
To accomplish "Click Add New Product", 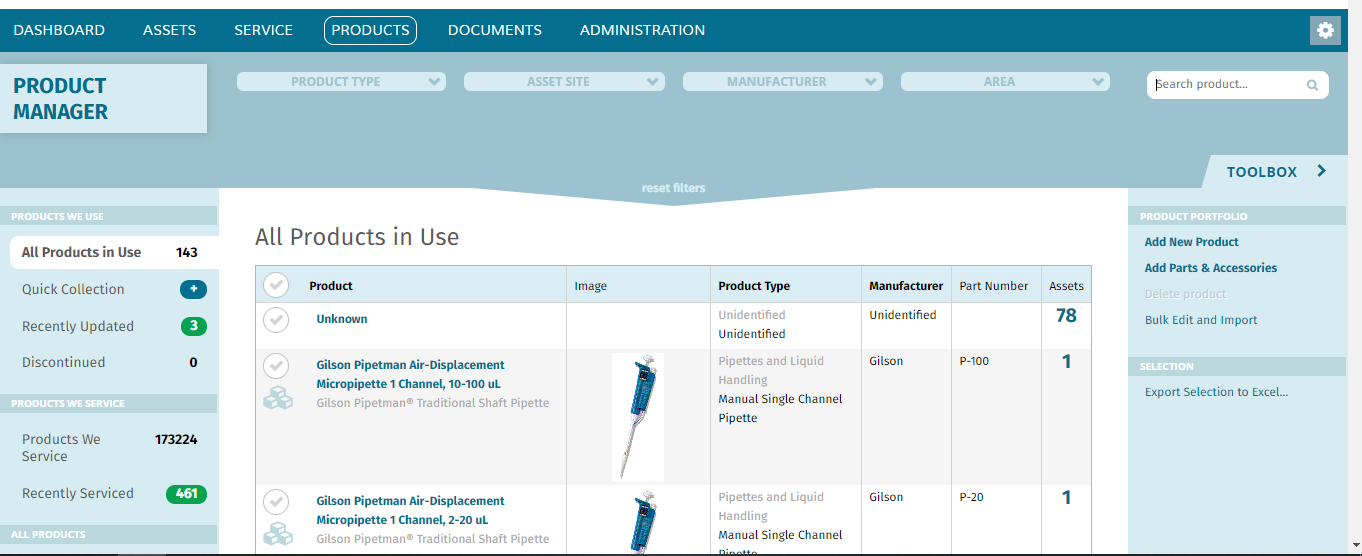I will point(1191,242).
